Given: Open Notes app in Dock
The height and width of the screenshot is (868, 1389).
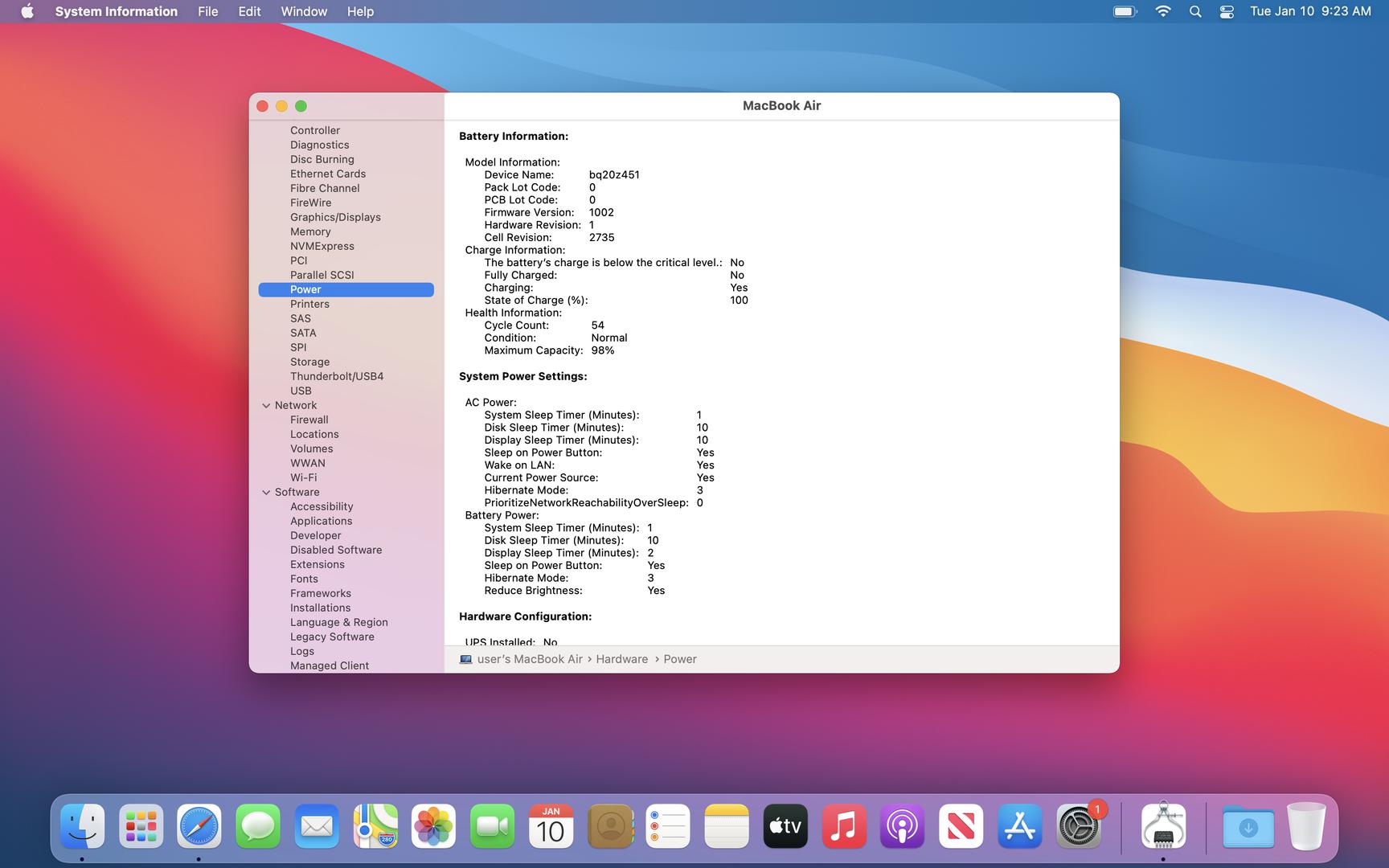Looking at the screenshot, I should click(x=727, y=826).
